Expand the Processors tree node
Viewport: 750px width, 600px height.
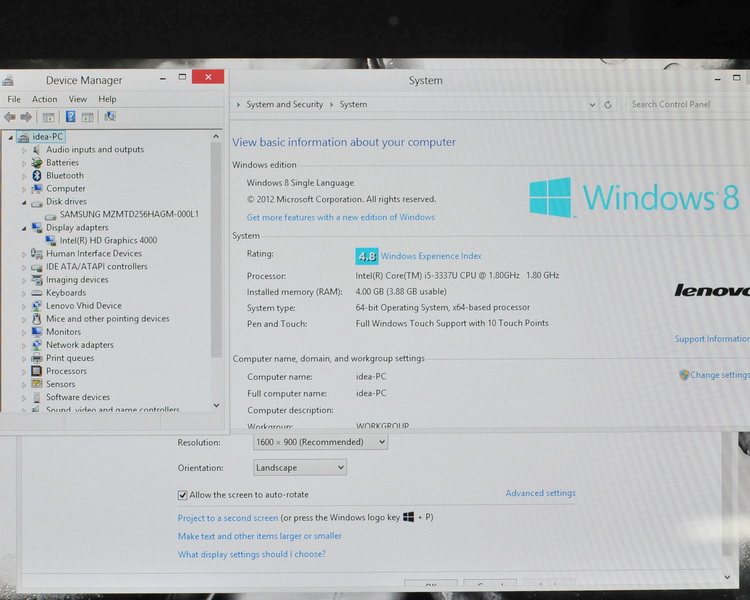(x=23, y=371)
